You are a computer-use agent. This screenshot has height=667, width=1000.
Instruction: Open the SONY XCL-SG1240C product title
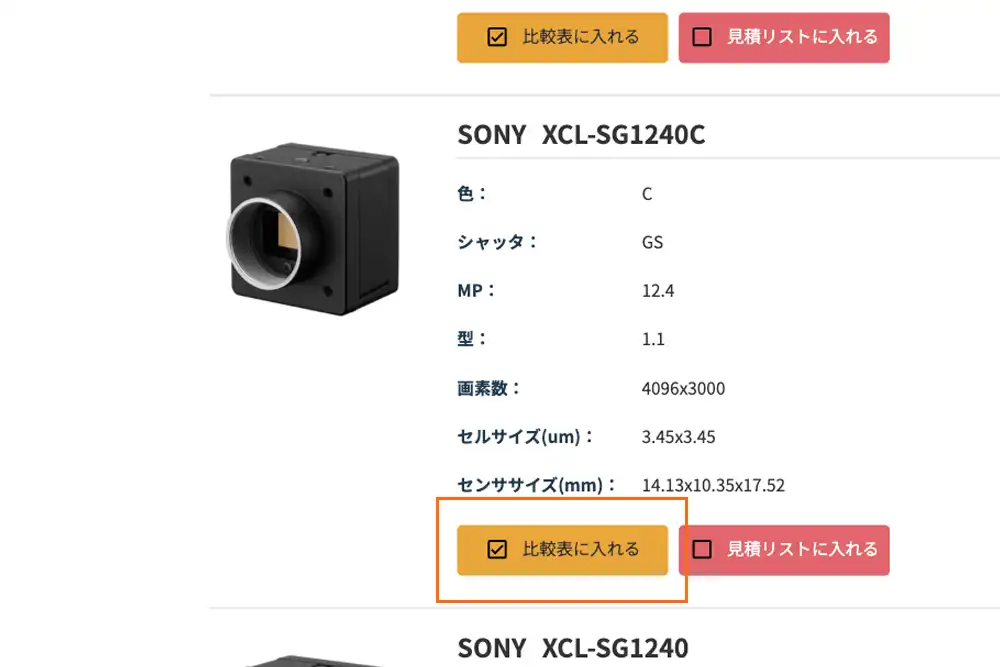tap(581, 134)
